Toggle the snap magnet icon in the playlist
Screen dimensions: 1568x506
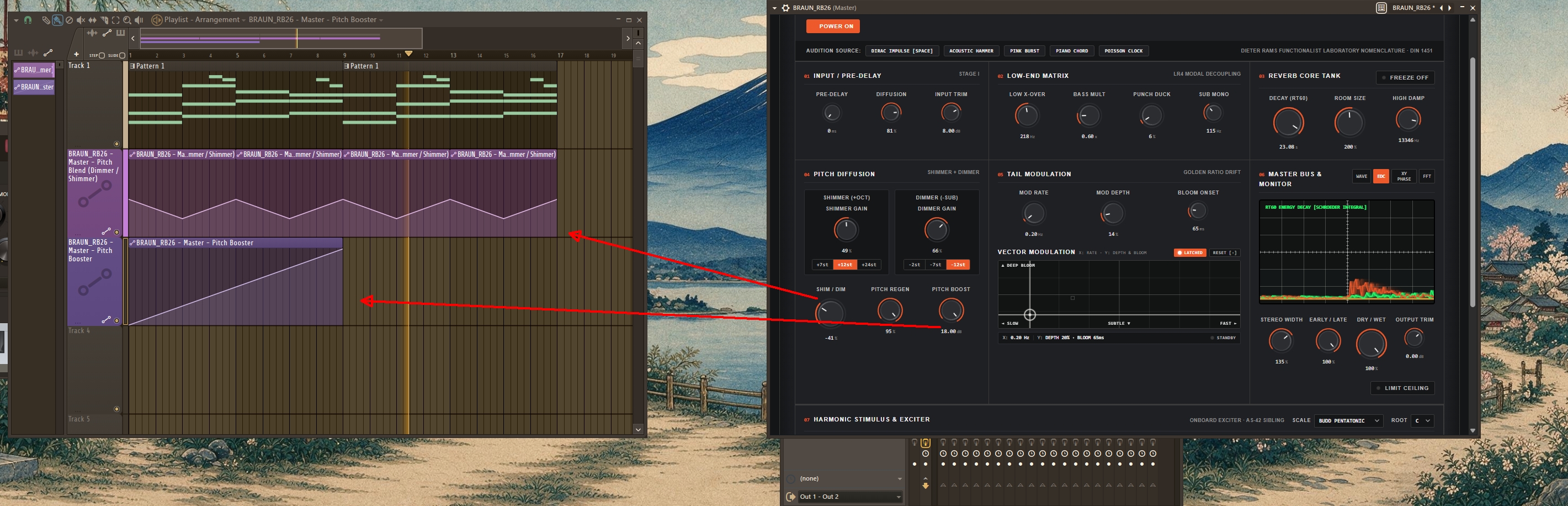28,20
